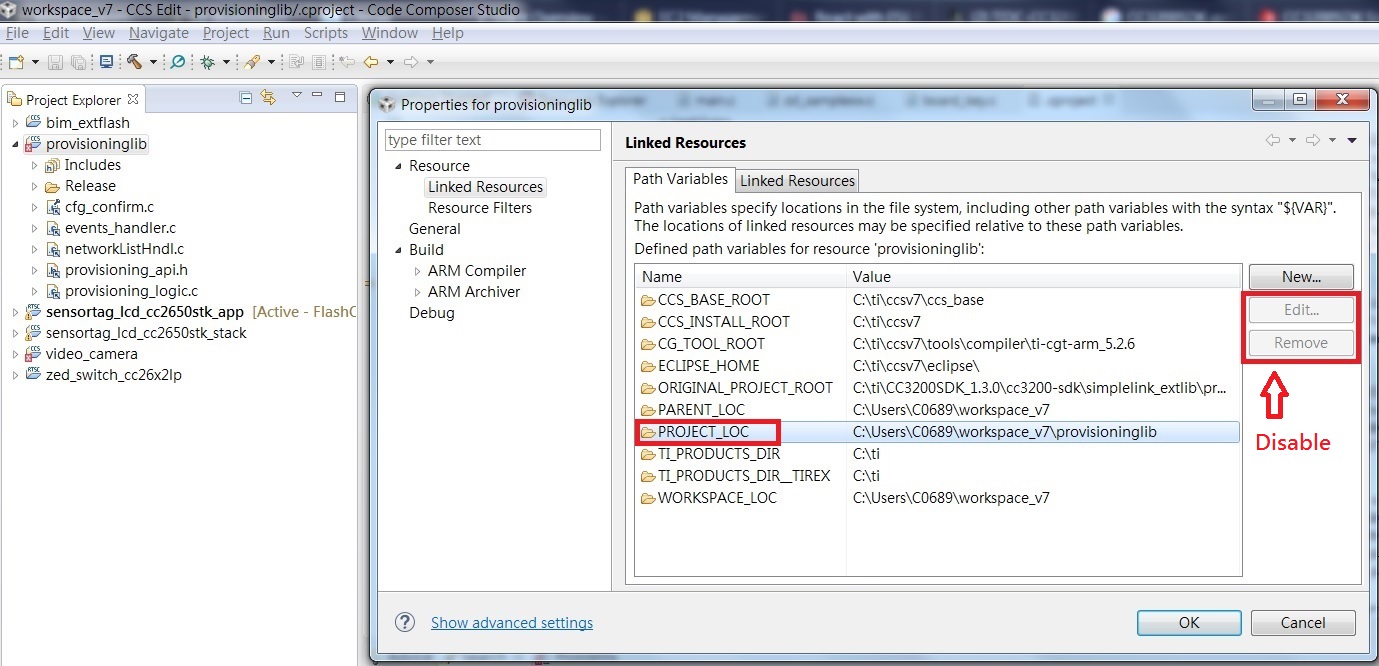Select the Path Variables tab
Image resolution: width=1379 pixels, height=666 pixels.
click(680, 179)
